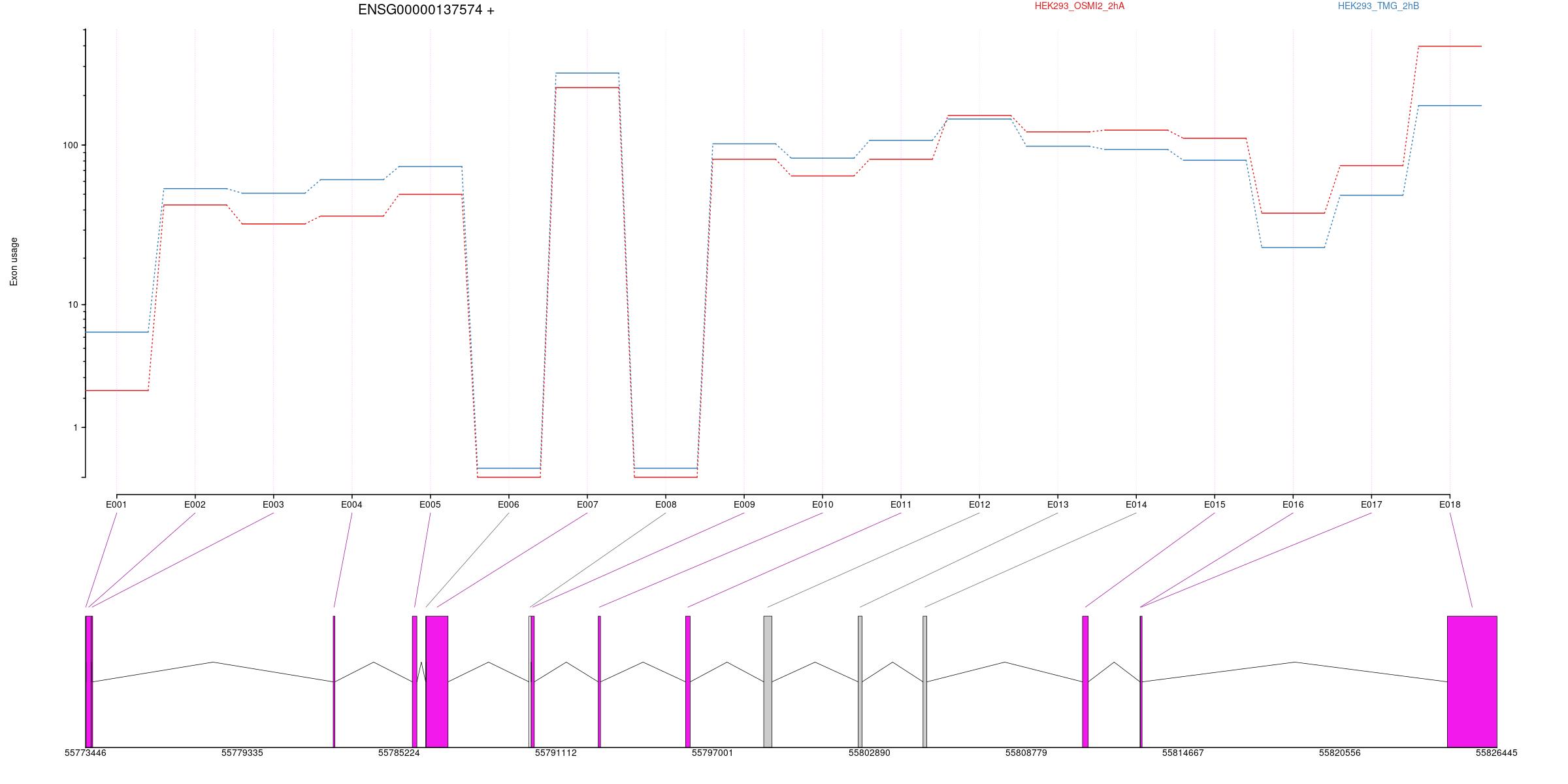Click the large magenta E018 exon block
The height and width of the screenshot is (784, 1568).
pyautogui.click(x=1472, y=681)
